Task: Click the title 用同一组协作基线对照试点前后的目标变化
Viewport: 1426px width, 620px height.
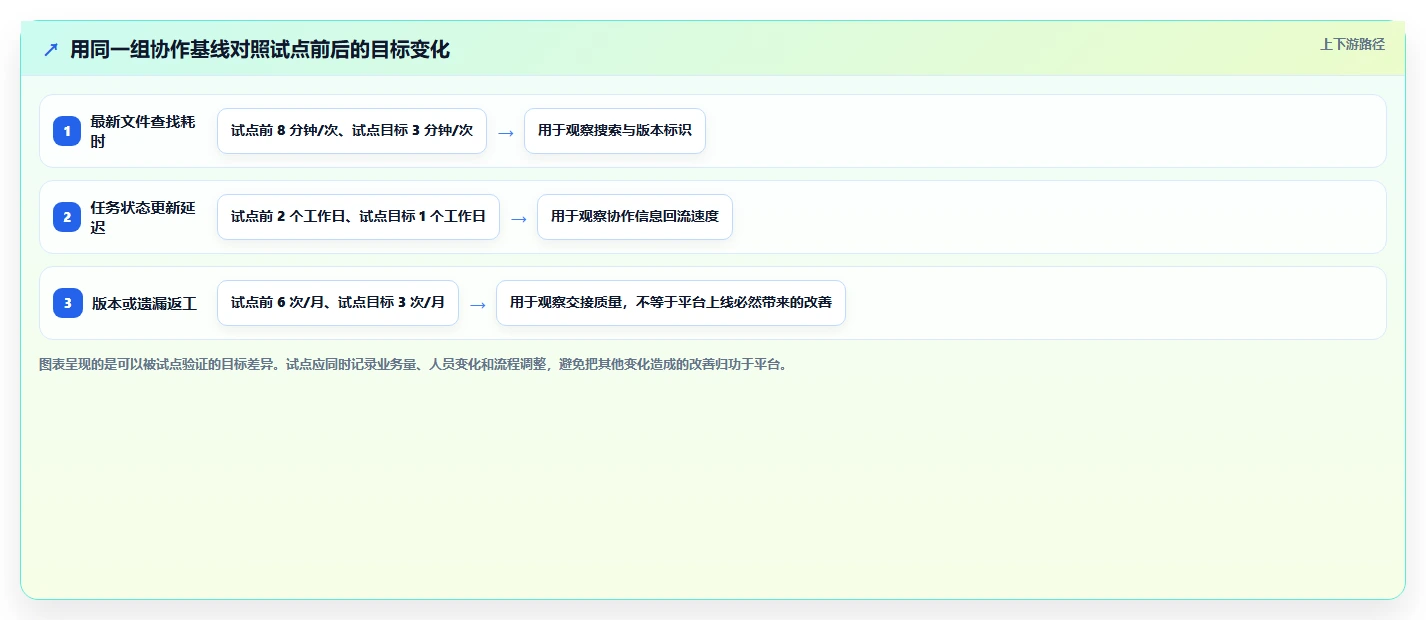Action: pyautogui.click(x=260, y=49)
